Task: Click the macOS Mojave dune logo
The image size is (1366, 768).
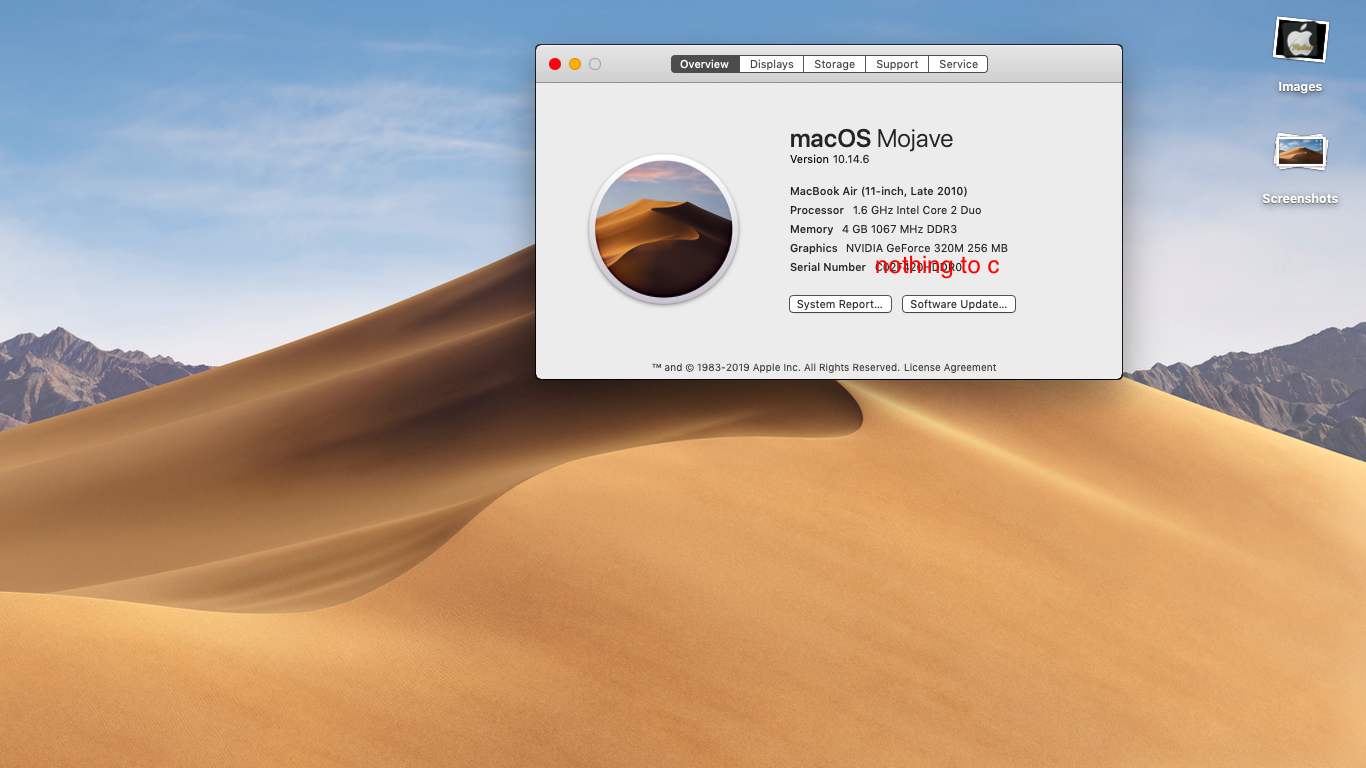Action: point(664,229)
